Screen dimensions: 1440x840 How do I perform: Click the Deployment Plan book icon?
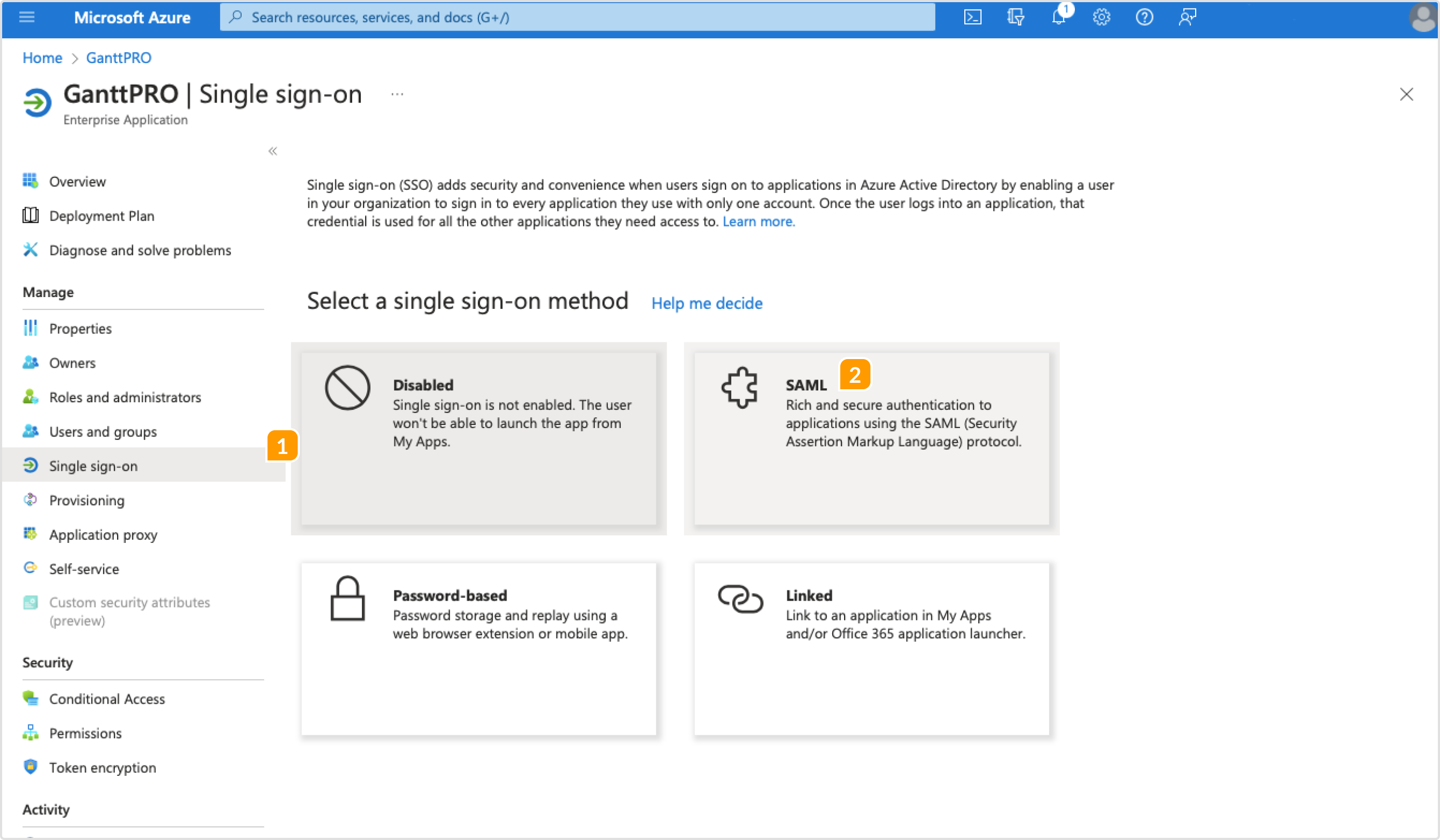click(x=30, y=216)
